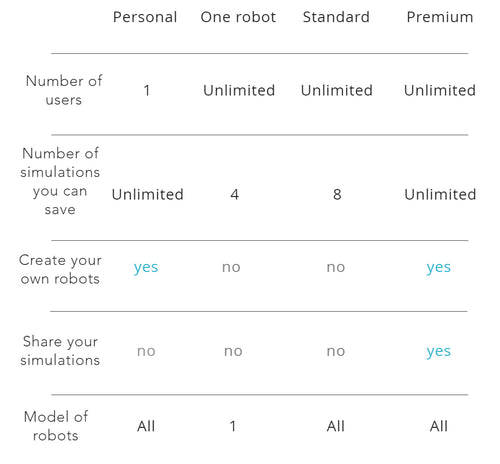Click the 8 simulations value for Standard
This screenshot has height=464, width=500.
pyautogui.click(x=337, y=194)
